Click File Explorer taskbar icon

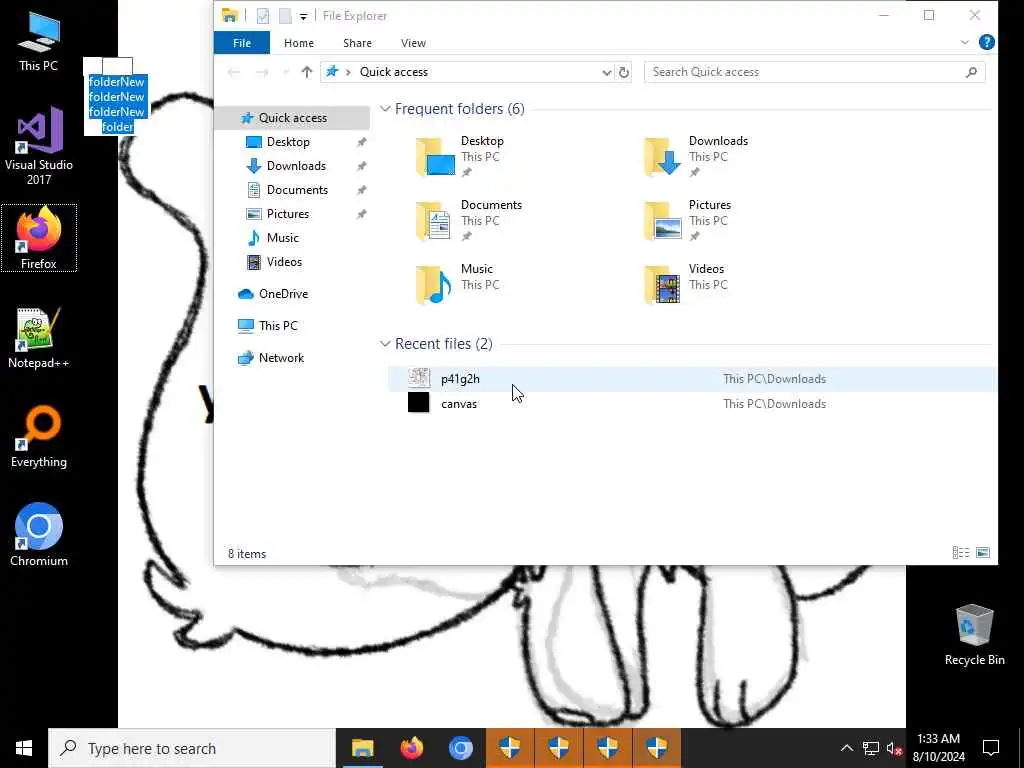point(362,748)
